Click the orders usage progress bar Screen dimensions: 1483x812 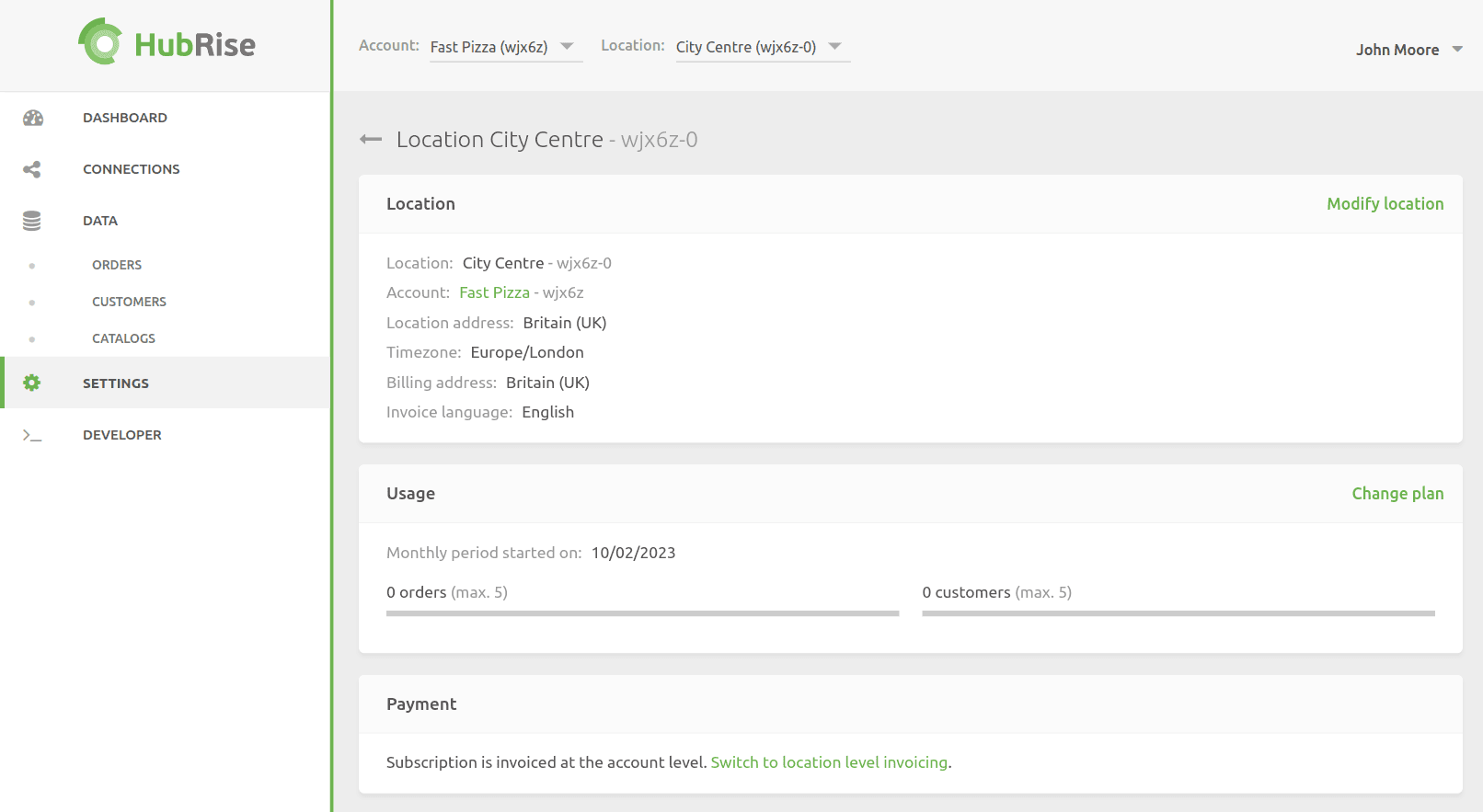pos(642,613)
